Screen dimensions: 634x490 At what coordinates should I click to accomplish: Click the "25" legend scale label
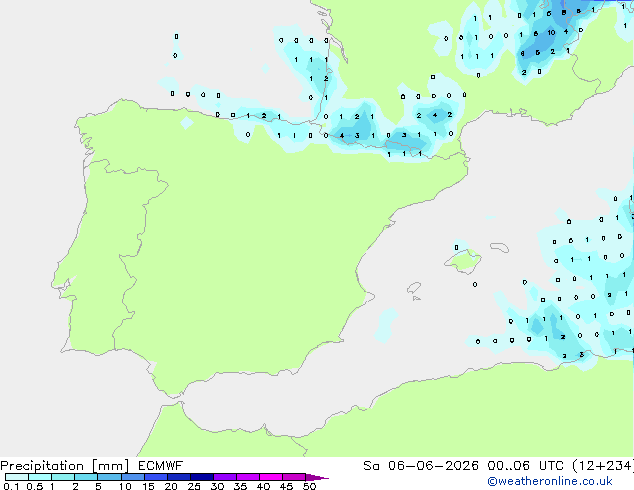[x=194, y=486]
